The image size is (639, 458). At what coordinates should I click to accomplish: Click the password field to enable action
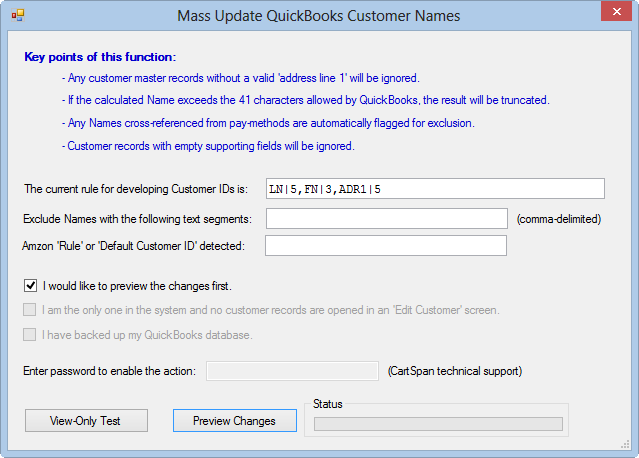pyautogui.click(x=292, y=371)
